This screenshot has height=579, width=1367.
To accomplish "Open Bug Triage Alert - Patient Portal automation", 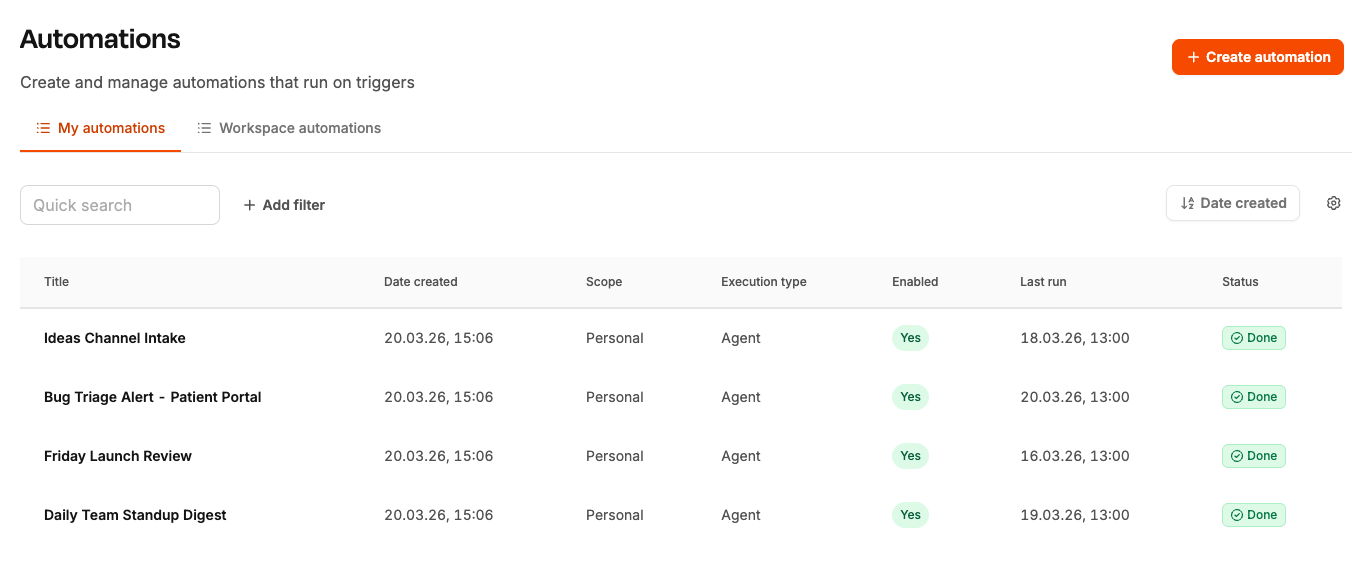I will pyautogui.click(x=152, y=397).
